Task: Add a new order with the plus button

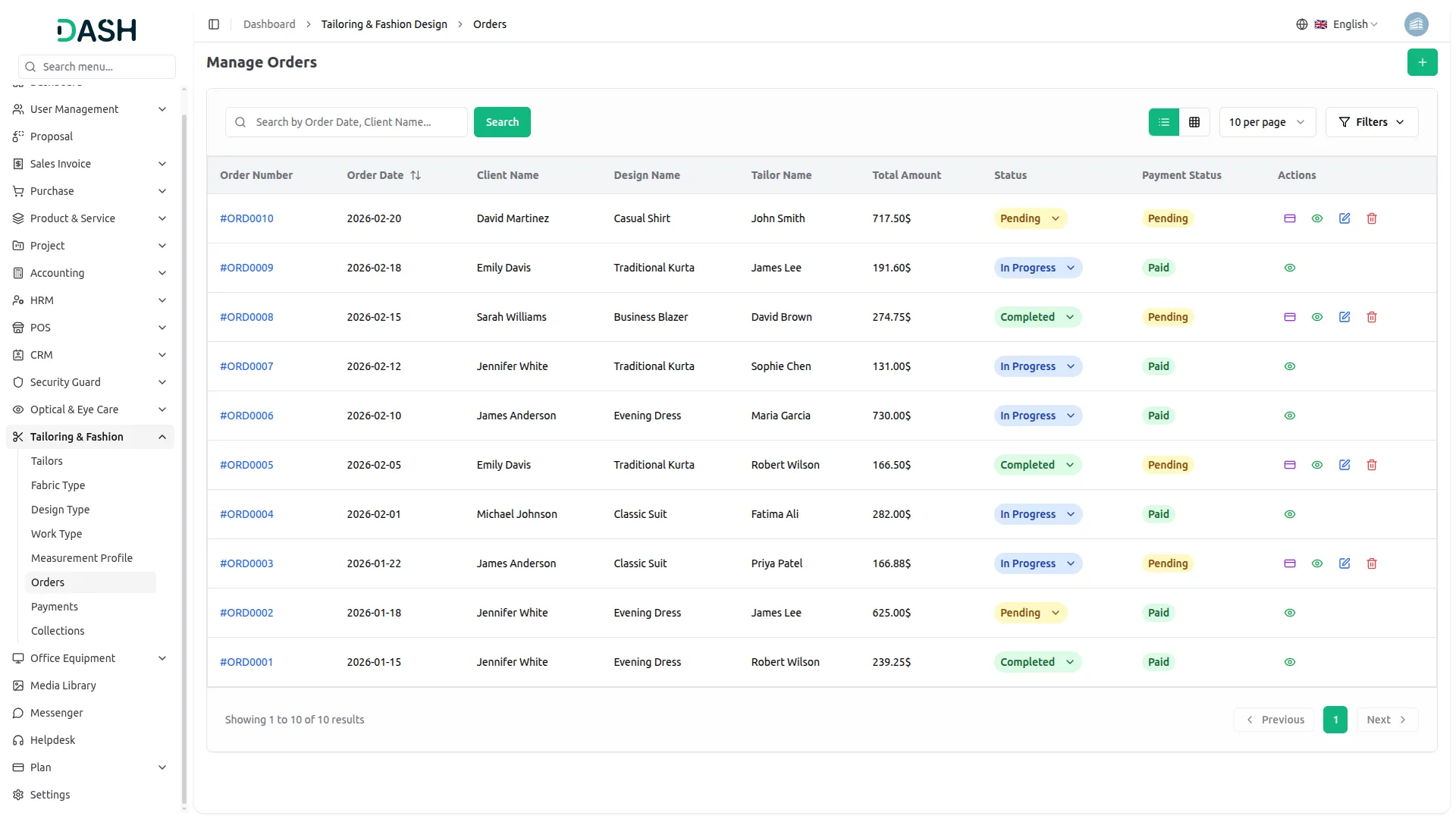Action: pyautogui.click(x=1422, y=62)
